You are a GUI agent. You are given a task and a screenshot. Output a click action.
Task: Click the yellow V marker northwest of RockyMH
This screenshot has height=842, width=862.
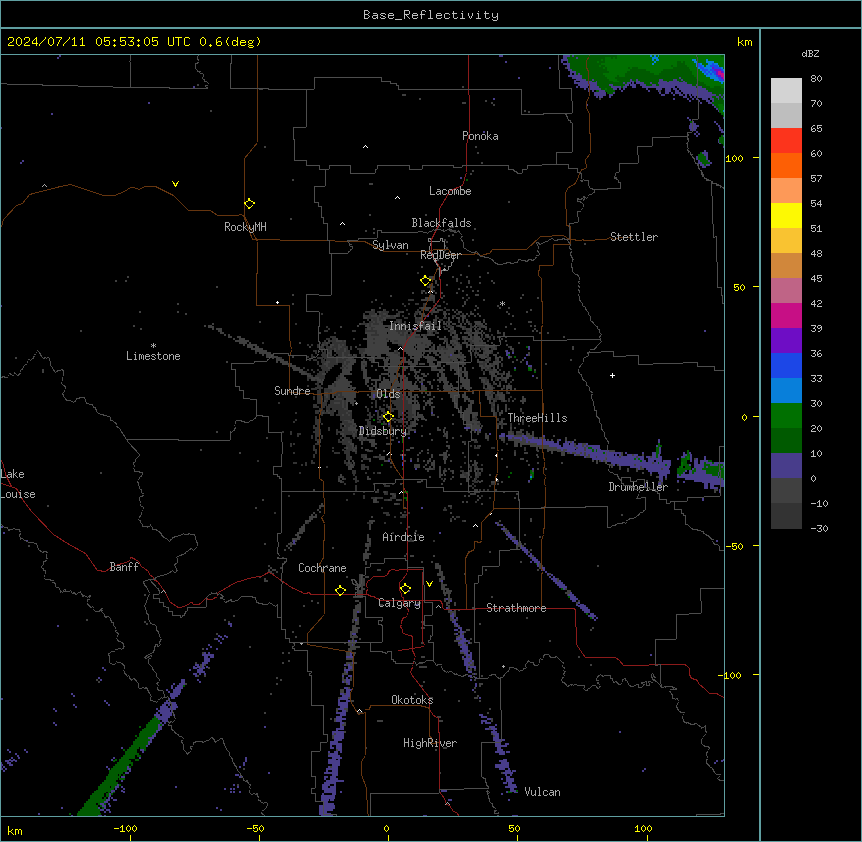tap(175, 184)
